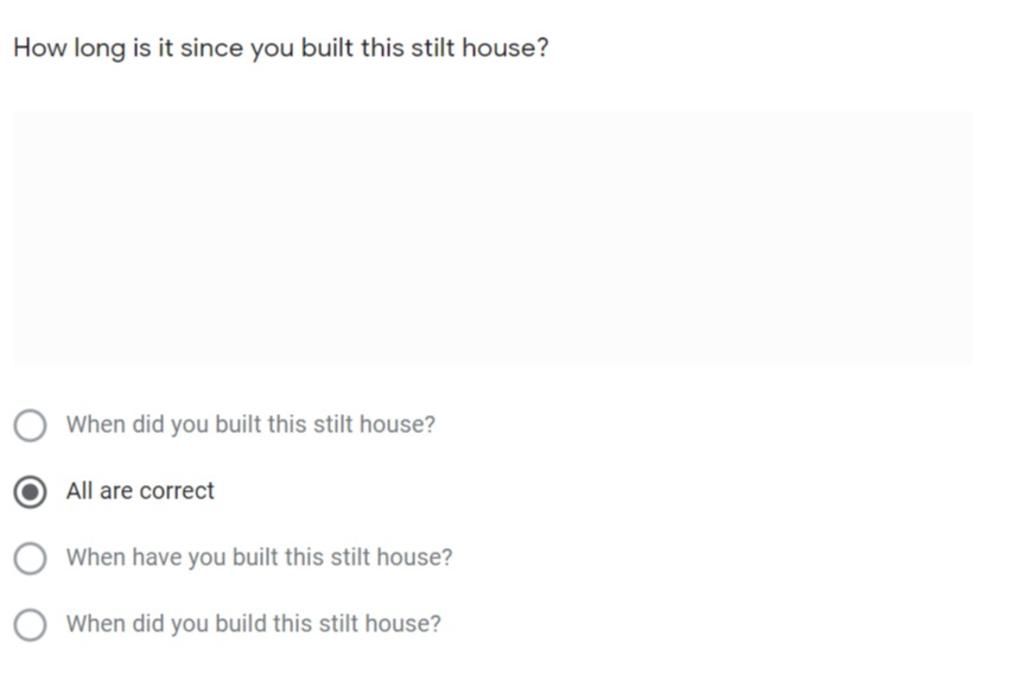Screen dimensions: 1024x694
Task: Choose the "When have you built" radio circle
Action: coord(30,558)
